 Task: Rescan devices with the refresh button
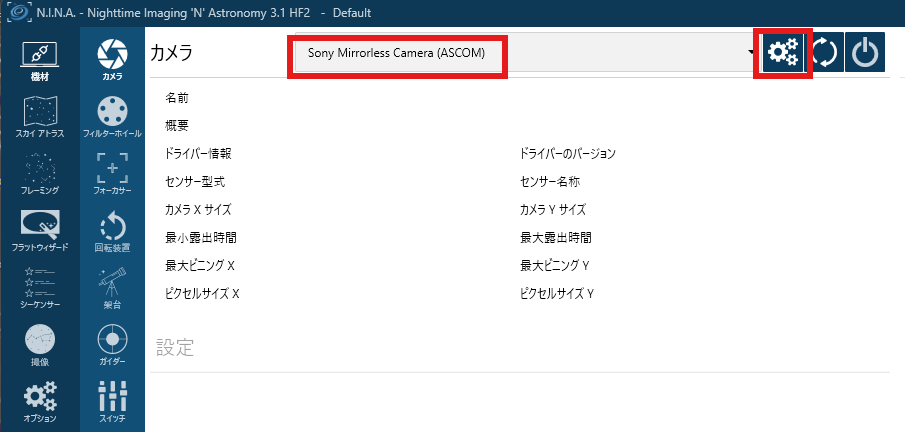pyautogui.click(x=824, y=53)
